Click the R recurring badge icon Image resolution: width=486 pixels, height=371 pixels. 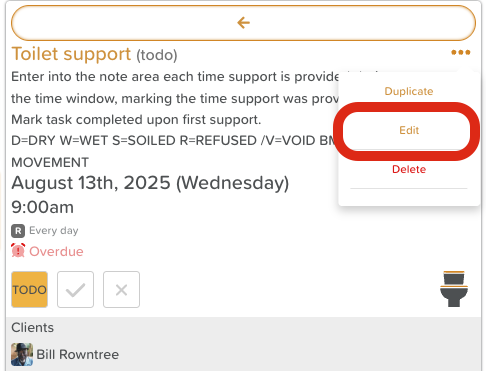[x=18, y=231]
